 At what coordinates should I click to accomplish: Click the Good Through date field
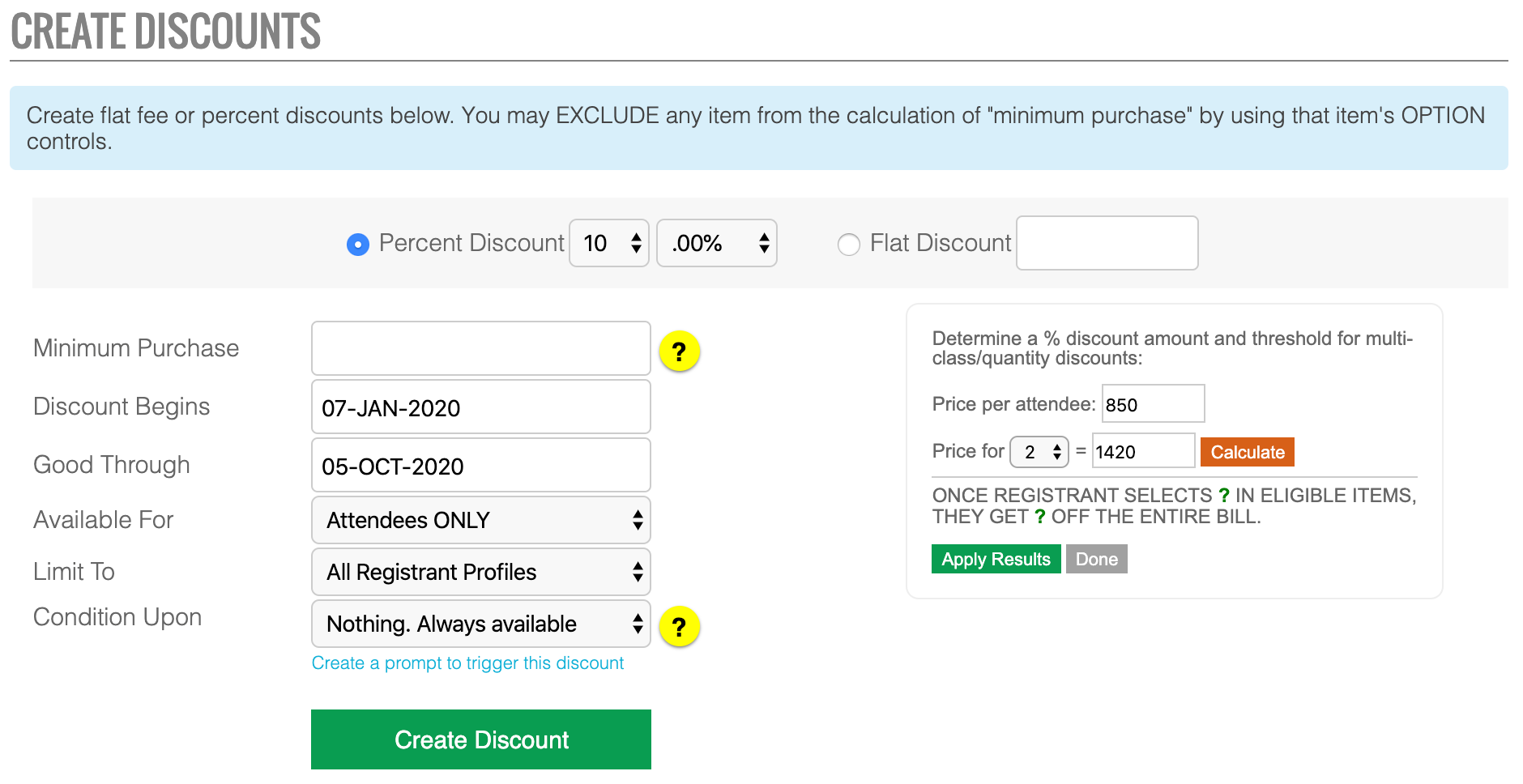pyautogui.click(x=481, y=465)
